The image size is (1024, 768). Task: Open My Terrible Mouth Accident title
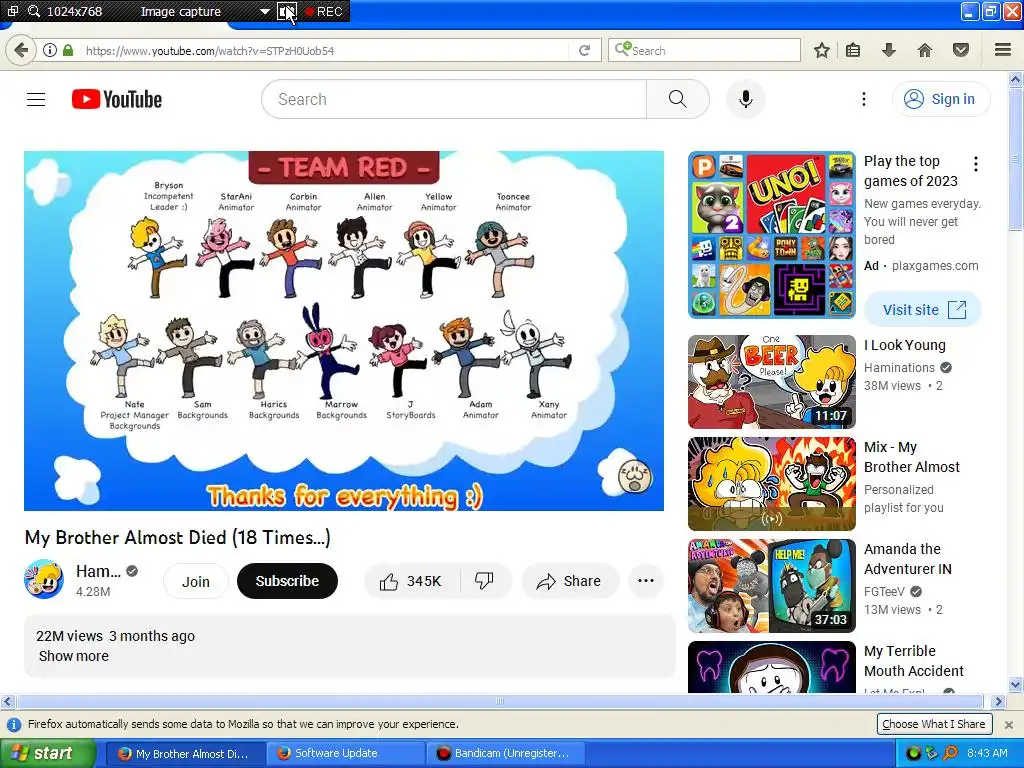pyautogui.click(x=914, y=661)
